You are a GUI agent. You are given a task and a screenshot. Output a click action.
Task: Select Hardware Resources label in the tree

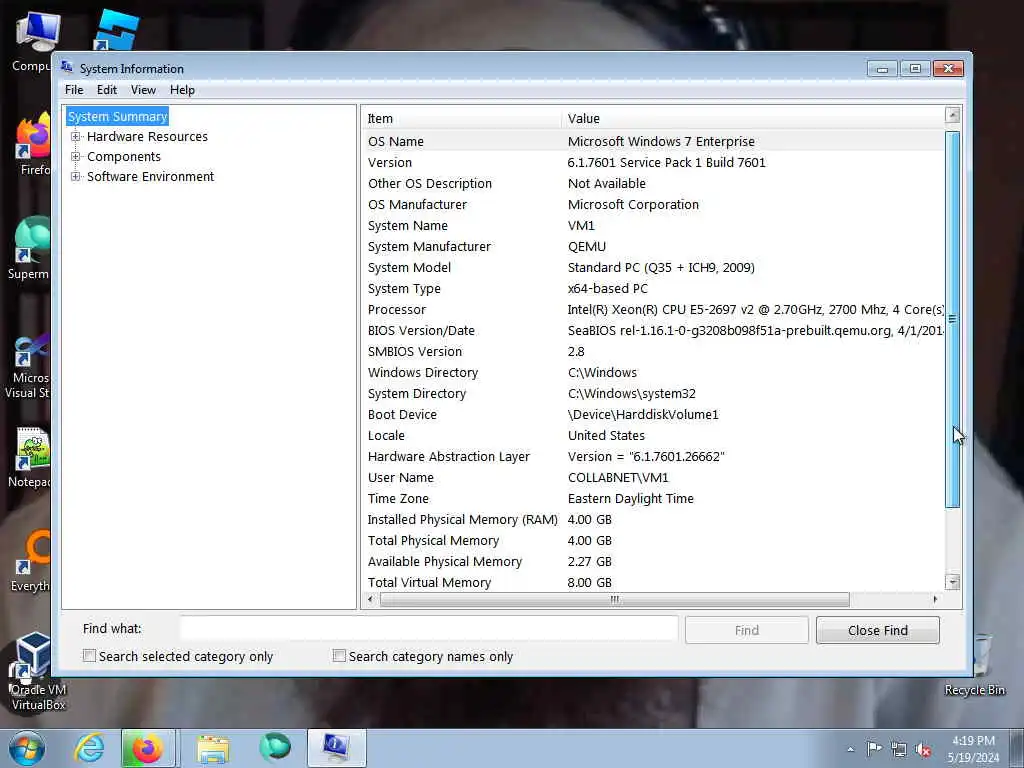point(147,136)
